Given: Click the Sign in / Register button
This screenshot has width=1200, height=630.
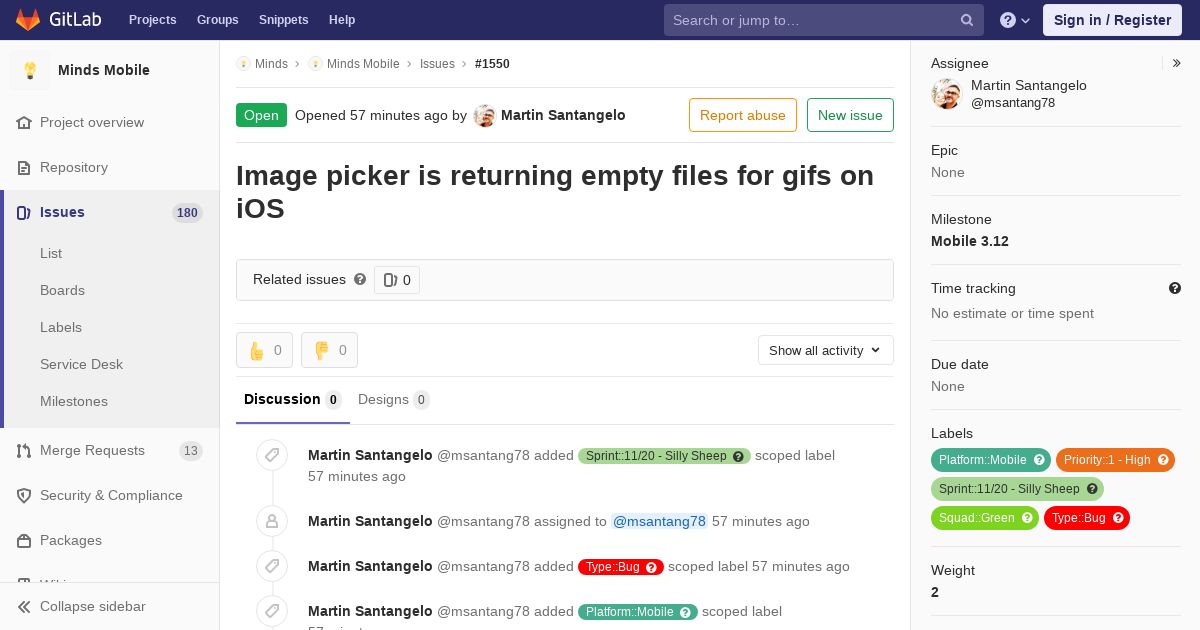Looking at the screenshot, I should tap(1112, 20).
